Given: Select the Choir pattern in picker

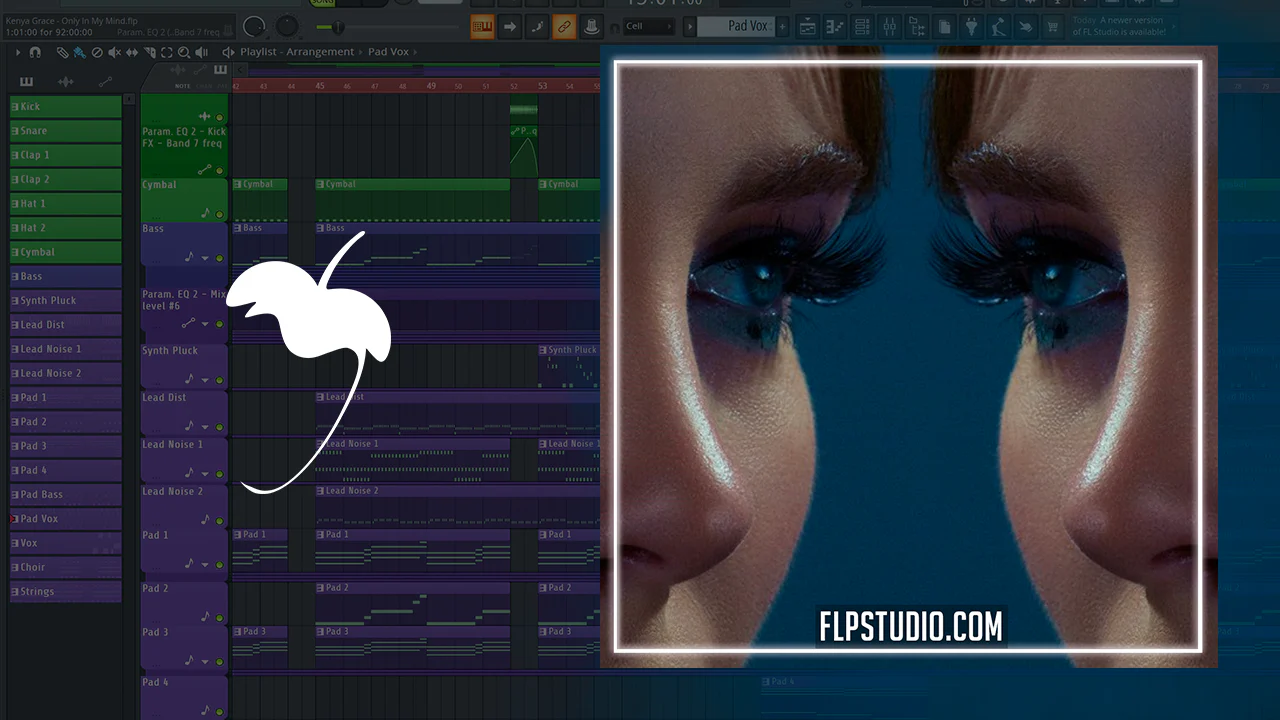Looking at the screenshot, I should [66, 567].
